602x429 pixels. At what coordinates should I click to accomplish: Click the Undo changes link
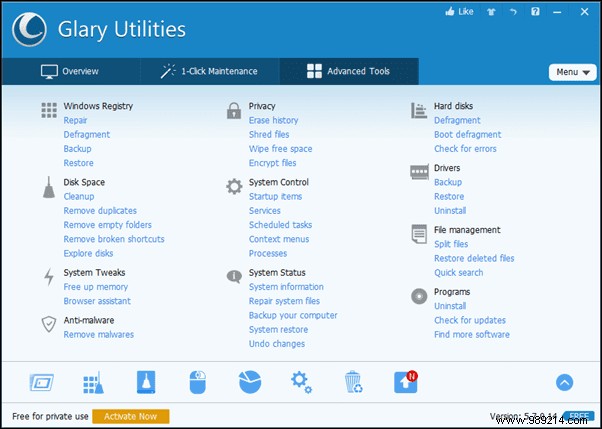click(x=277, y=343)
